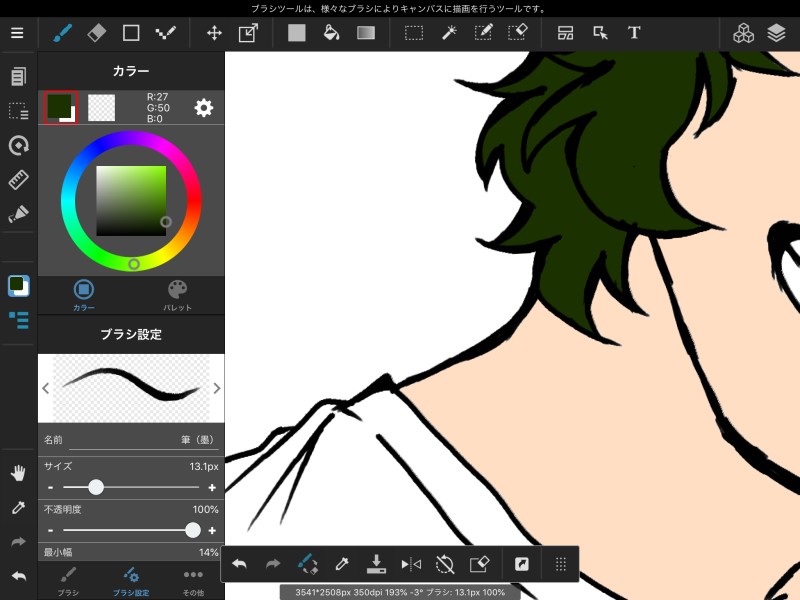
Task: Select the Gradient tool
Action: (366, 33)
